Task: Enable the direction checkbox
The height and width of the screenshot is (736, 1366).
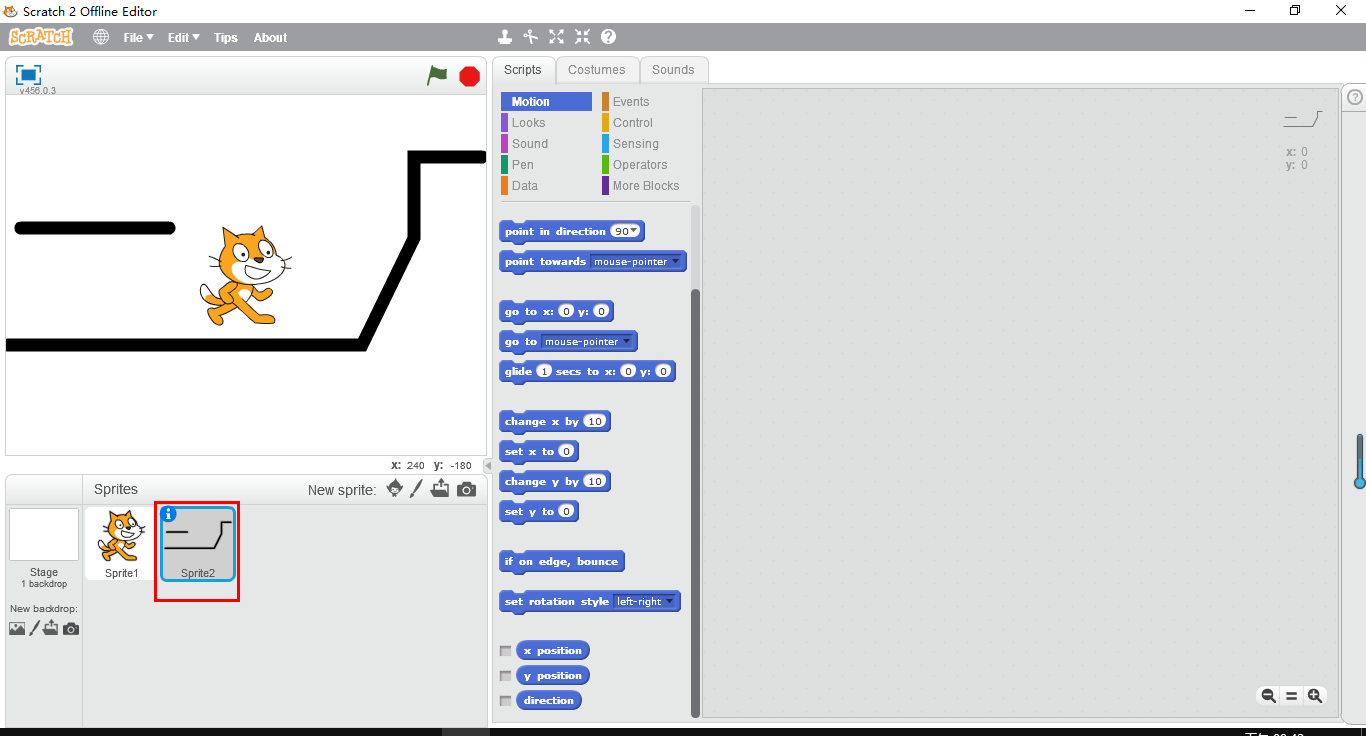Action: click(506, 701)
